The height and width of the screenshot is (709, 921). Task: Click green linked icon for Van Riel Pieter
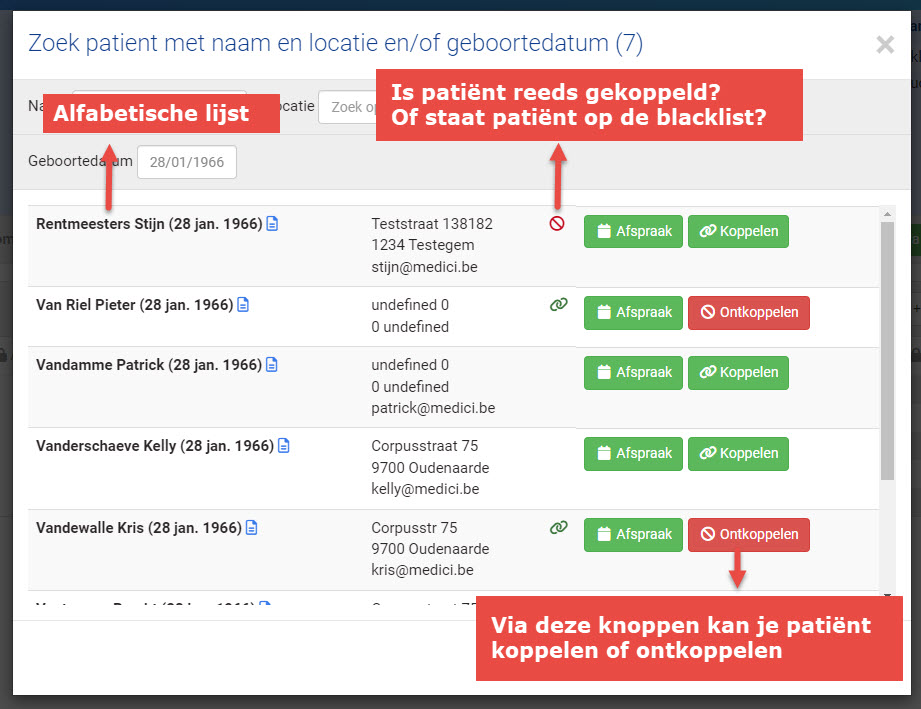[559, 304]
